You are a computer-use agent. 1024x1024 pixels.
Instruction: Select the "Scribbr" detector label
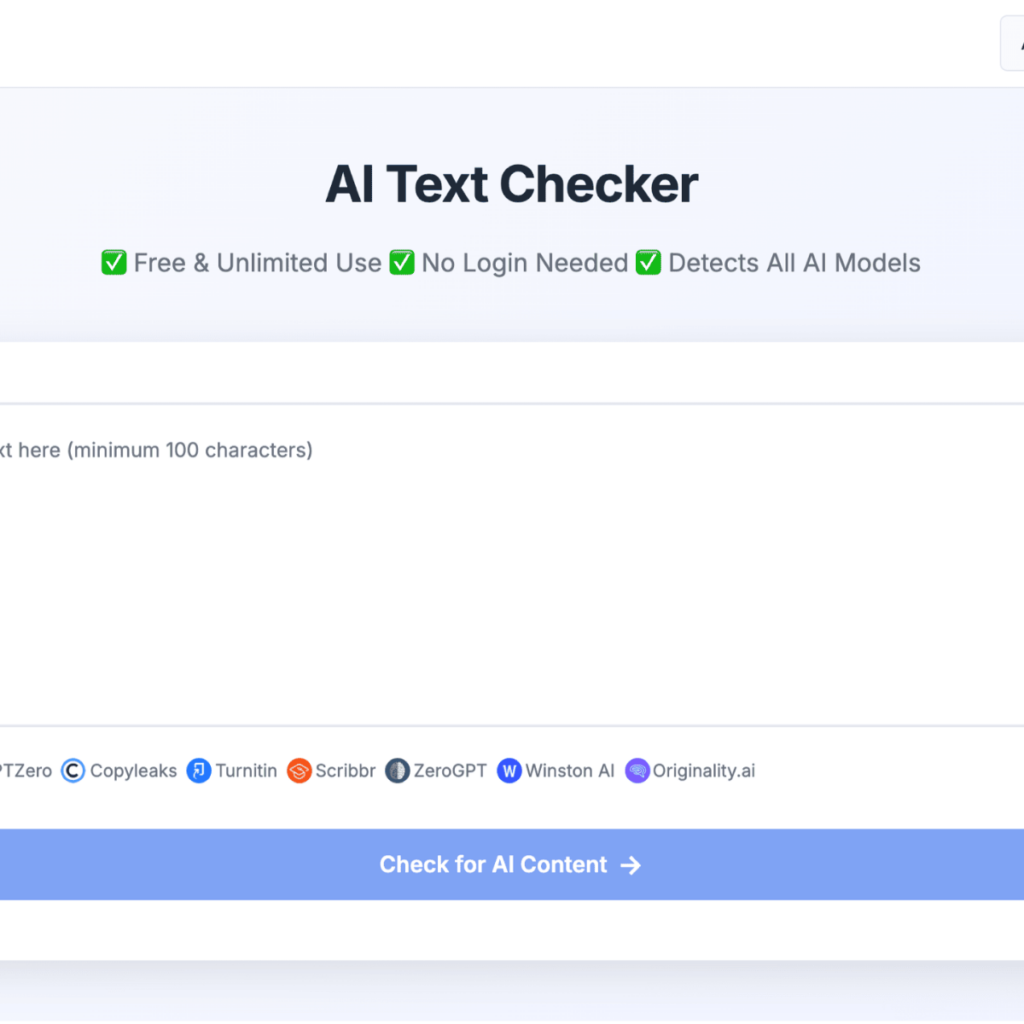pyautogui.click(x=345, y=771)
